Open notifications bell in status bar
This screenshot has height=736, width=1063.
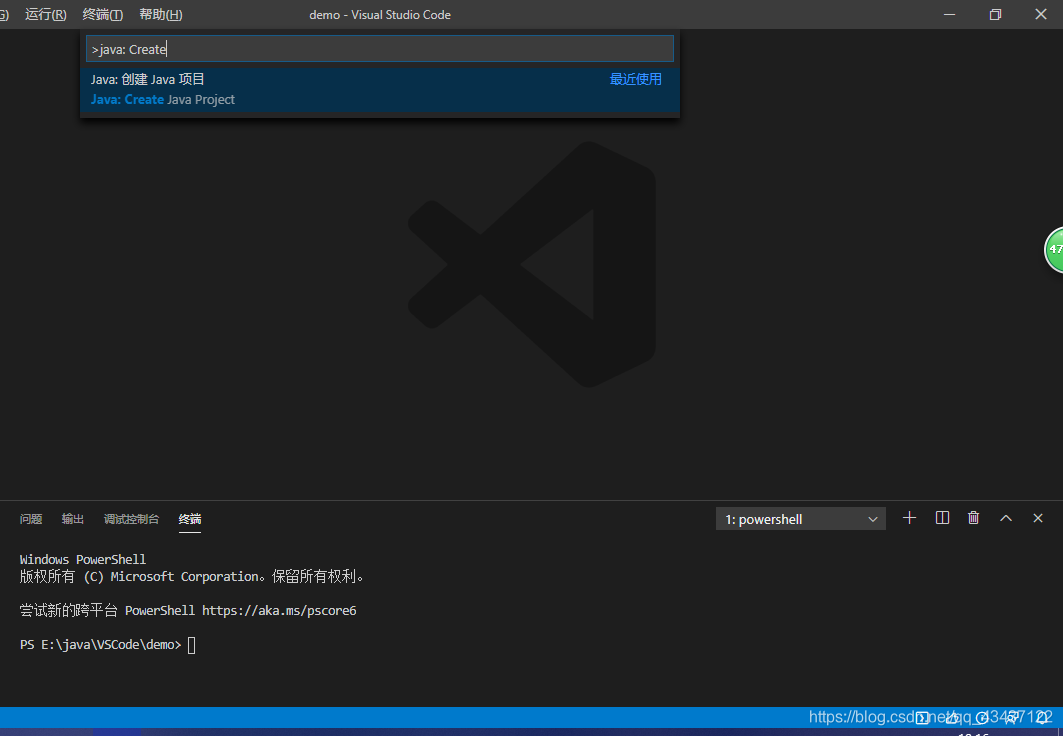(x=1043, y=718)
